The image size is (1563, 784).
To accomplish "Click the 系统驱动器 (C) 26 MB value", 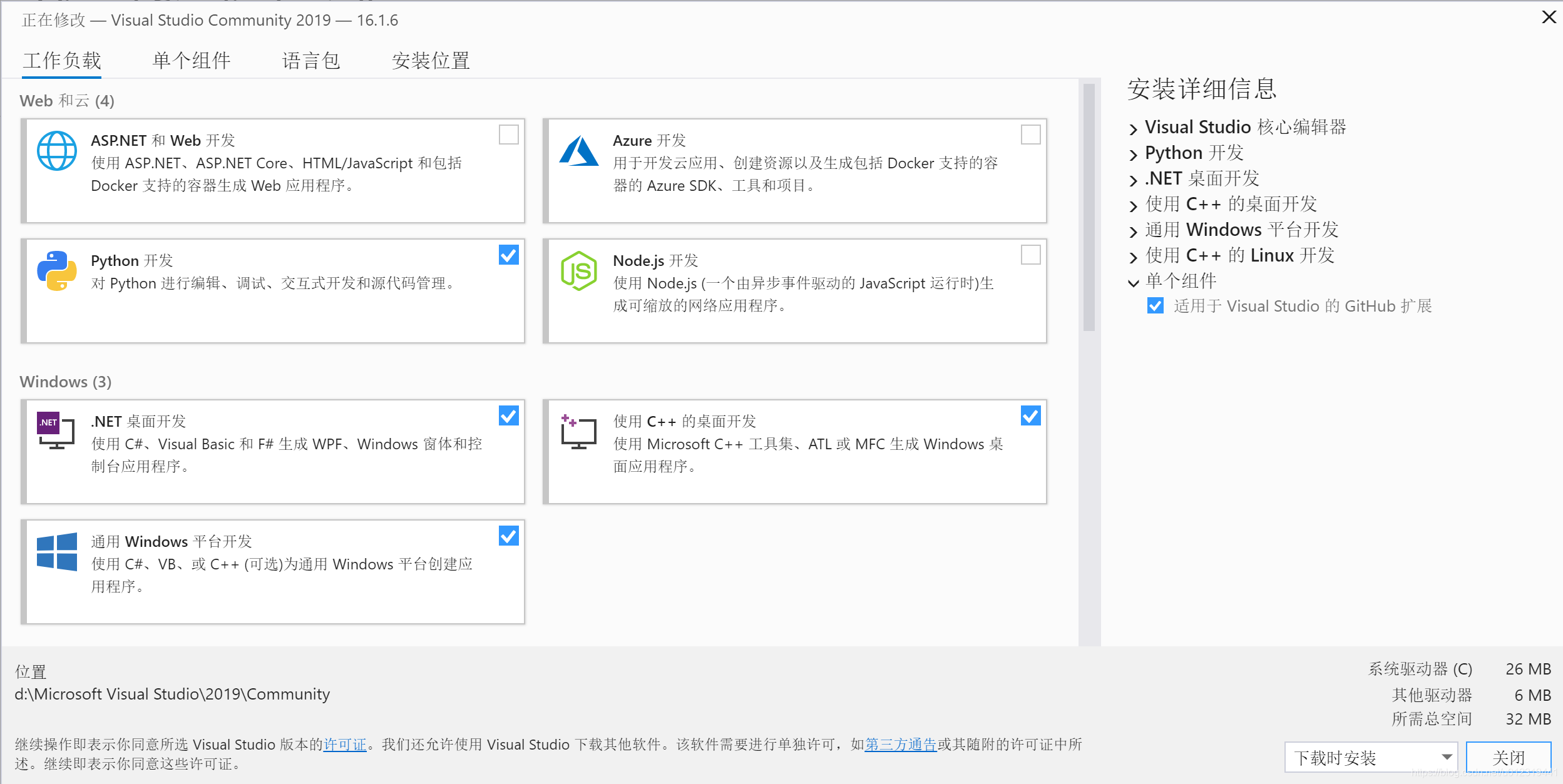I will click(x=1528, y=669).
